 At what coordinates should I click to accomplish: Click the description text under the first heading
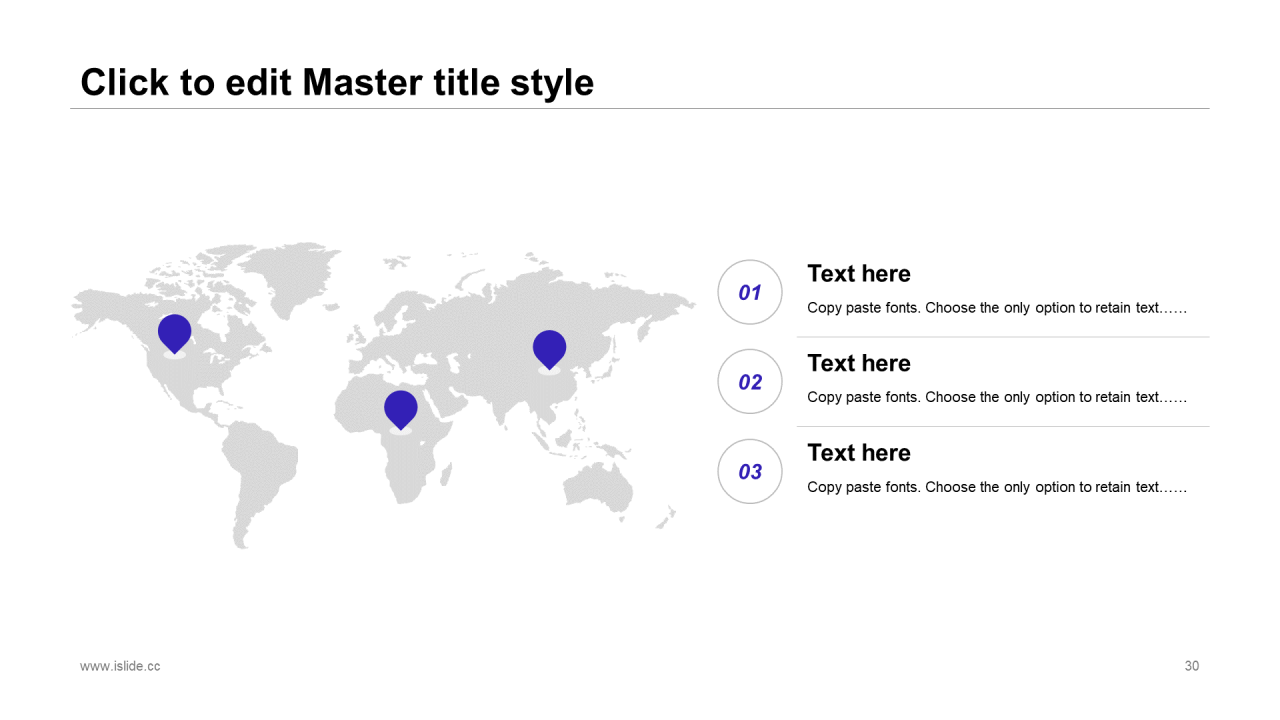pos(996,308)
